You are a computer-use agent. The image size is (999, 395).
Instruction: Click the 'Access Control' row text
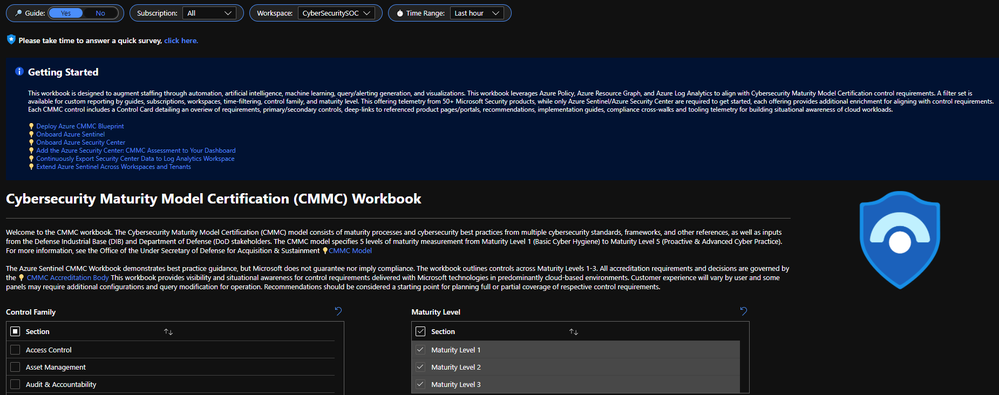(48, 350)
